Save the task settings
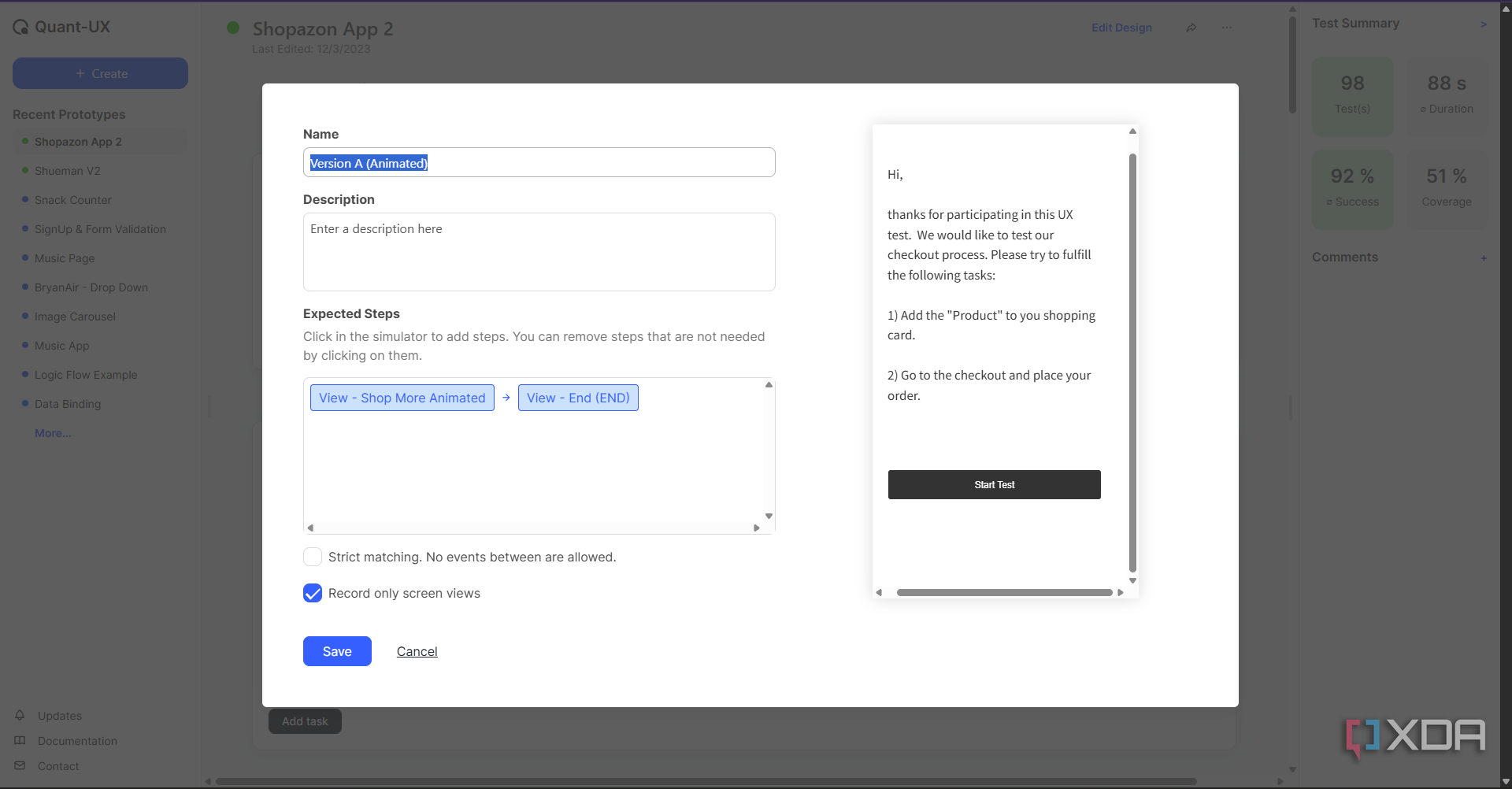Screen dimensions: 1512x789 click(x=337, y=651)
